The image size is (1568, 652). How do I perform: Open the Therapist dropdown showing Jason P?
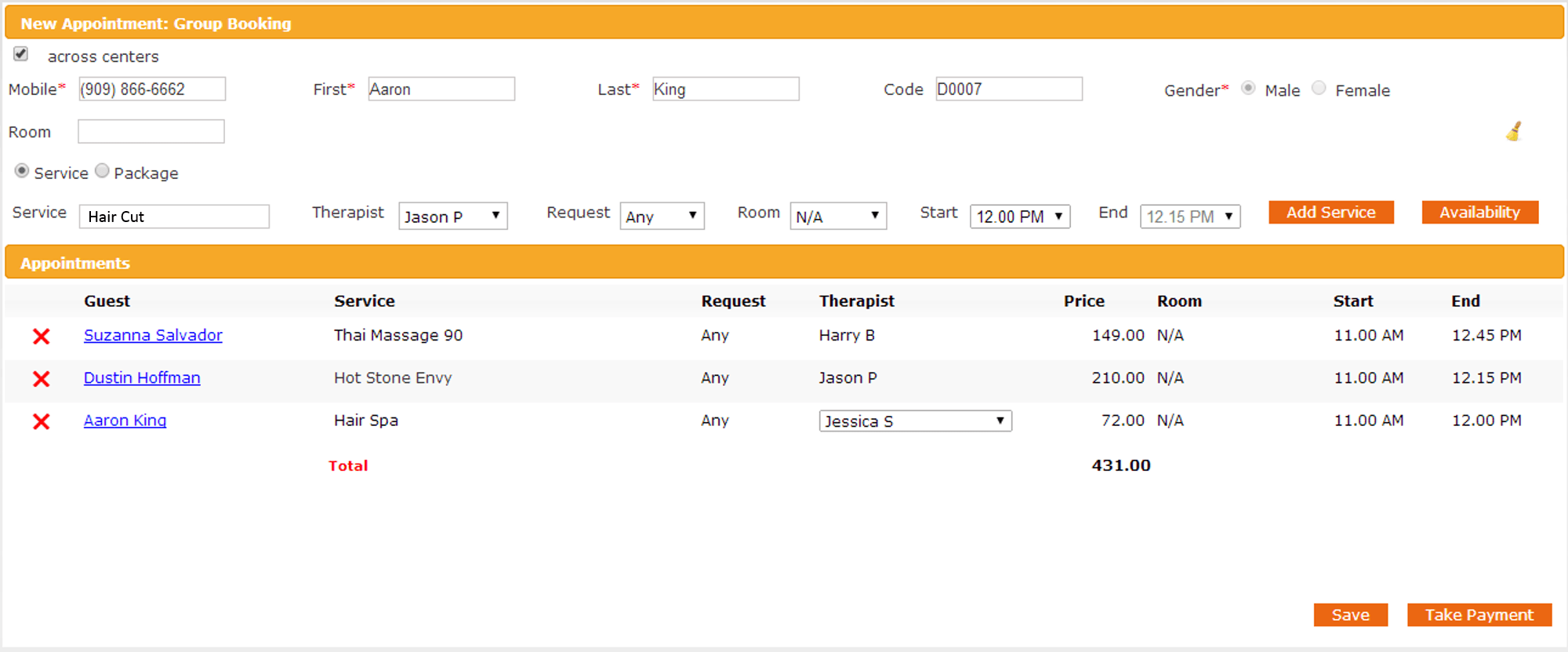[452, 217]
